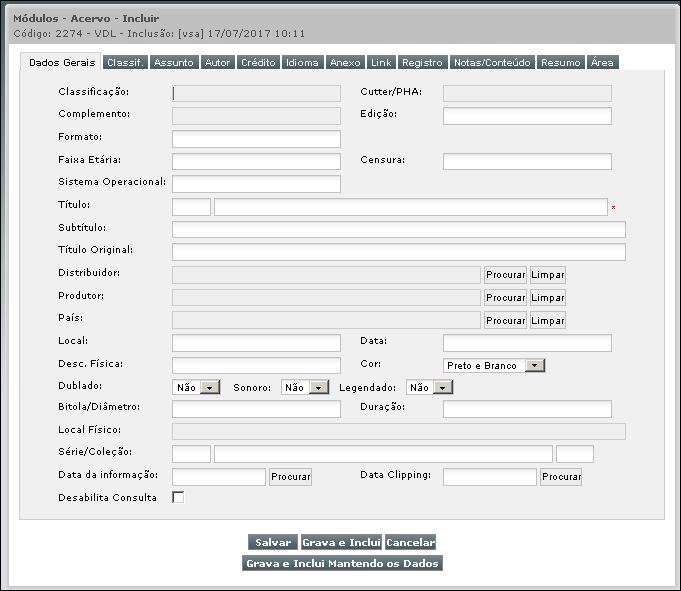
Task: Click the Data input field
Action: (x=527, y=343)
